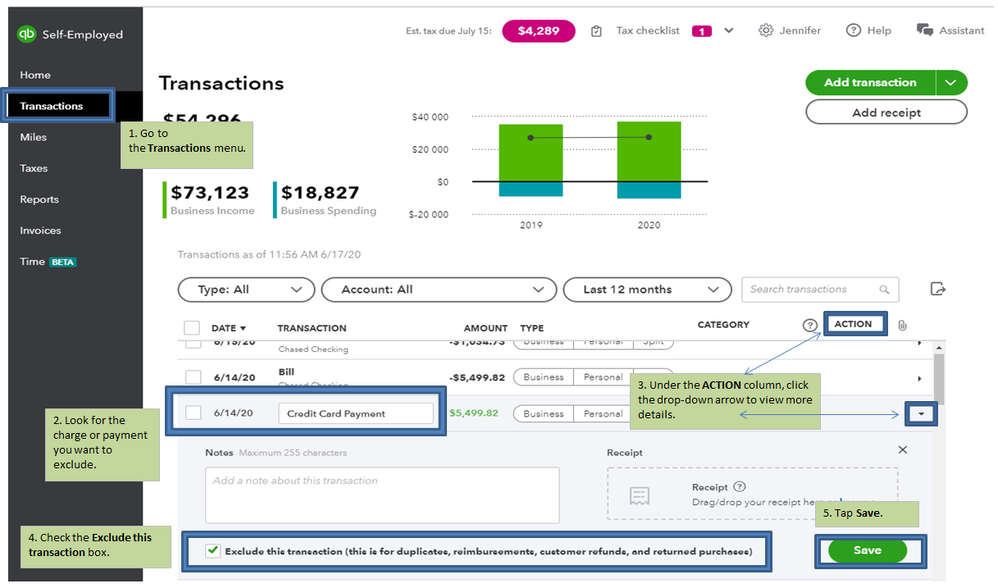Expand the Bill row action arrow
This screenshot has width=998, height=584.
click(919, 379)
